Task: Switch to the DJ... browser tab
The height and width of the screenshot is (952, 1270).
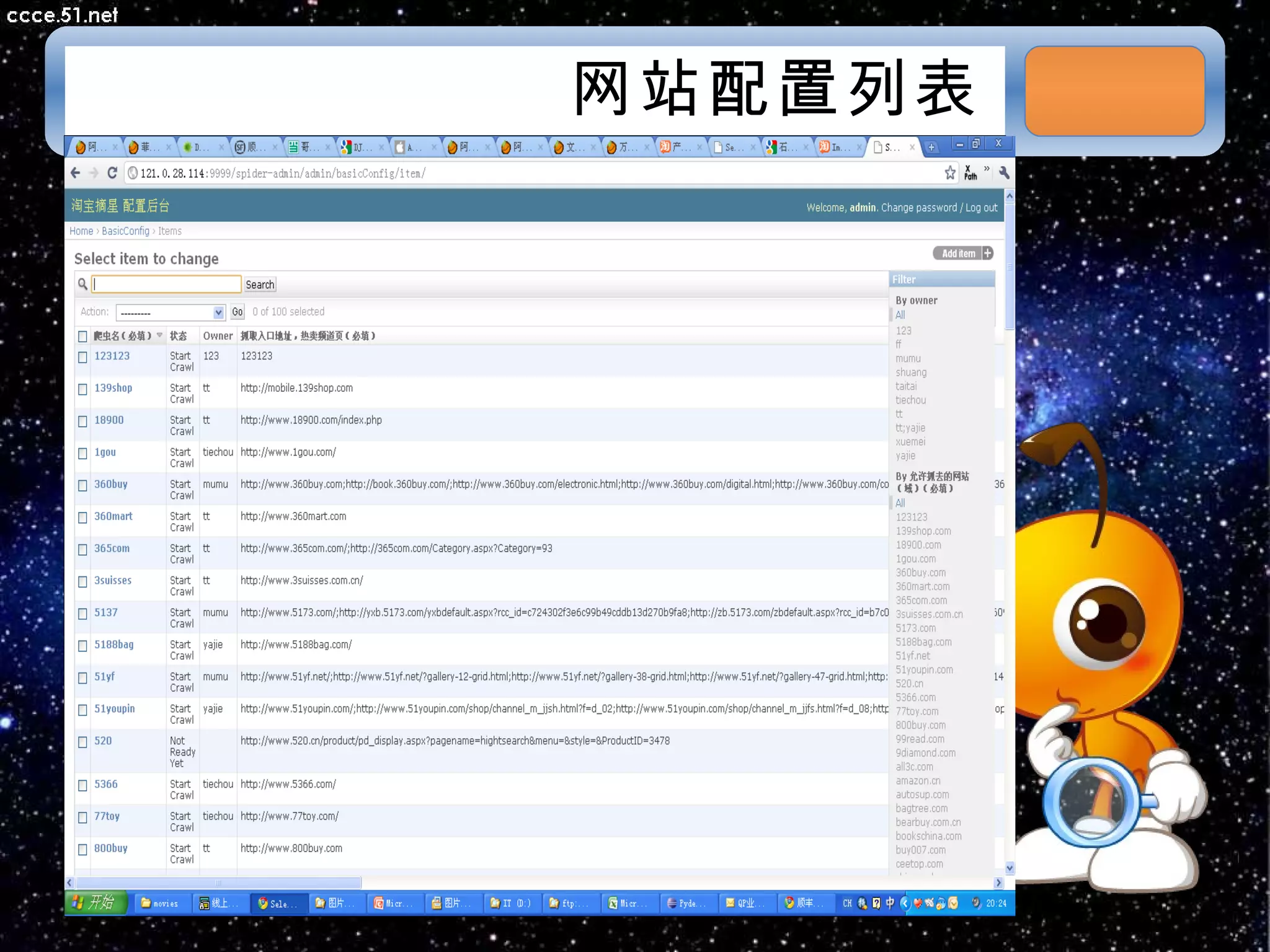Action: tap(362, 147)
